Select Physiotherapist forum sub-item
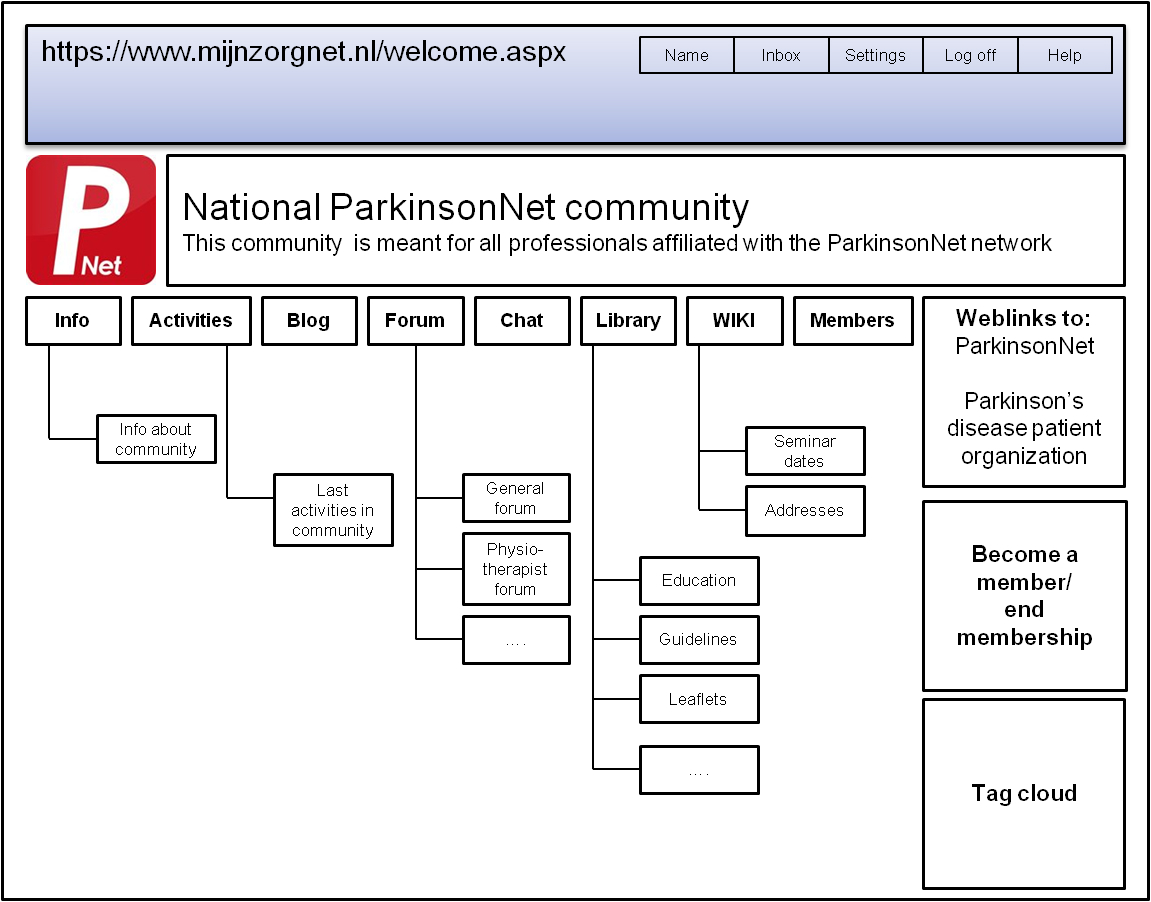The image size is (1151, 902). tap(515, 569)
